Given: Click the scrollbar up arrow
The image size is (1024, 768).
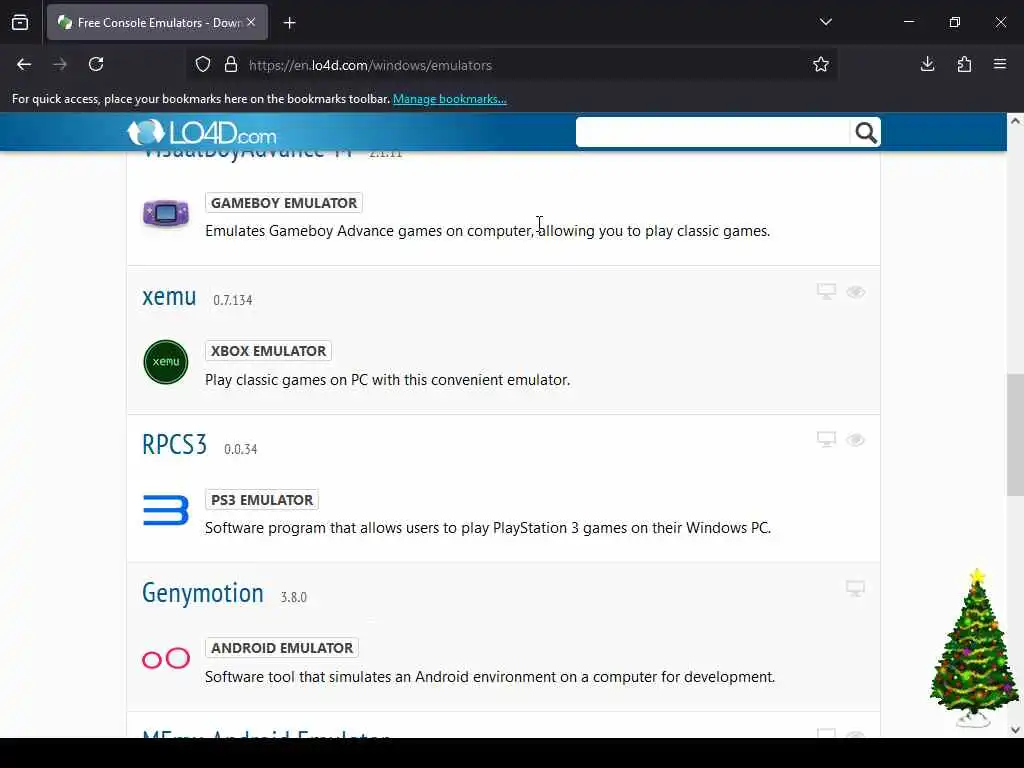Looking at the screenshot, I should click(1015, 121).
